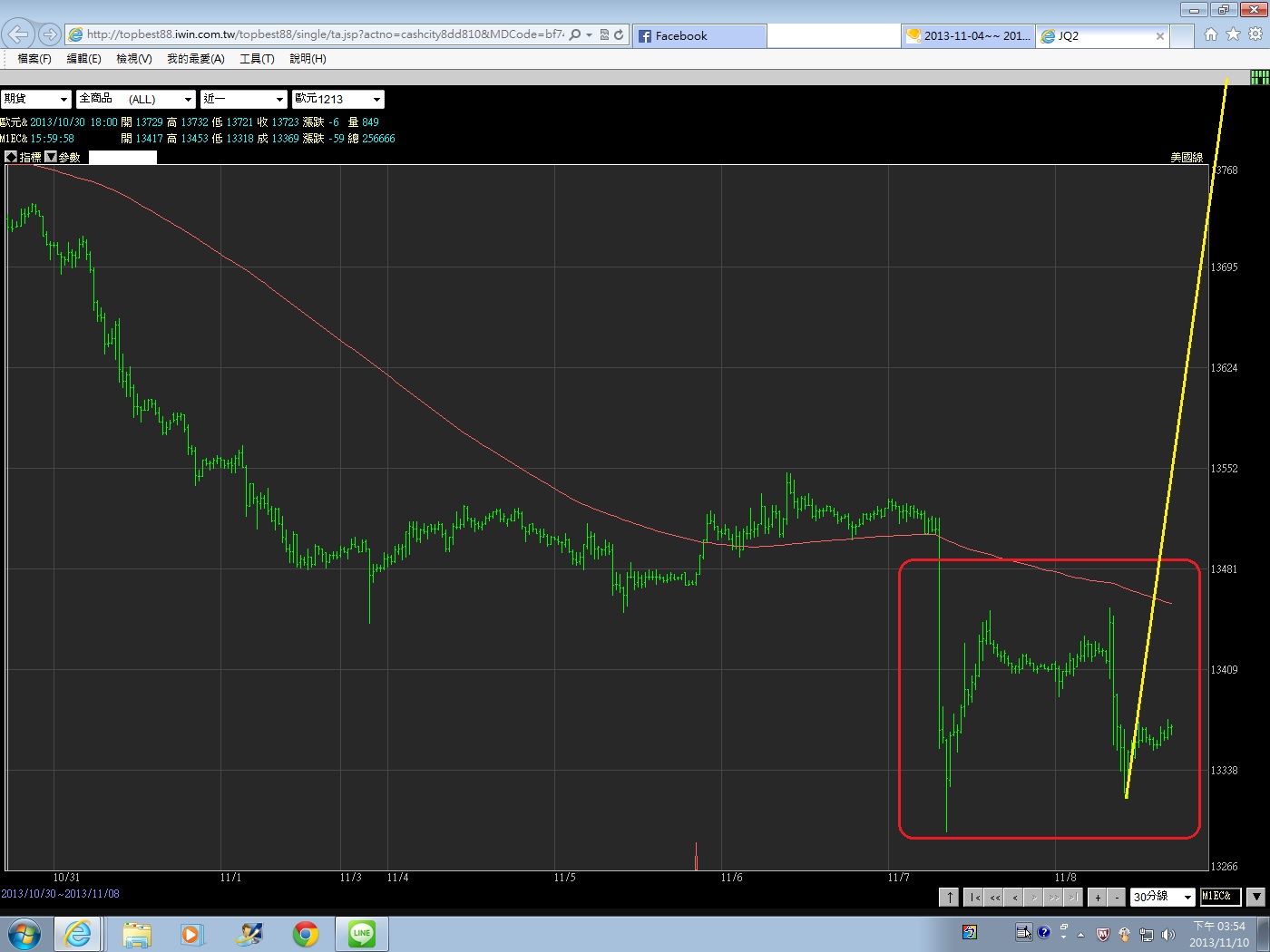Click the IME help question mark icon
1270x952 pixels.
[1043, 932]
